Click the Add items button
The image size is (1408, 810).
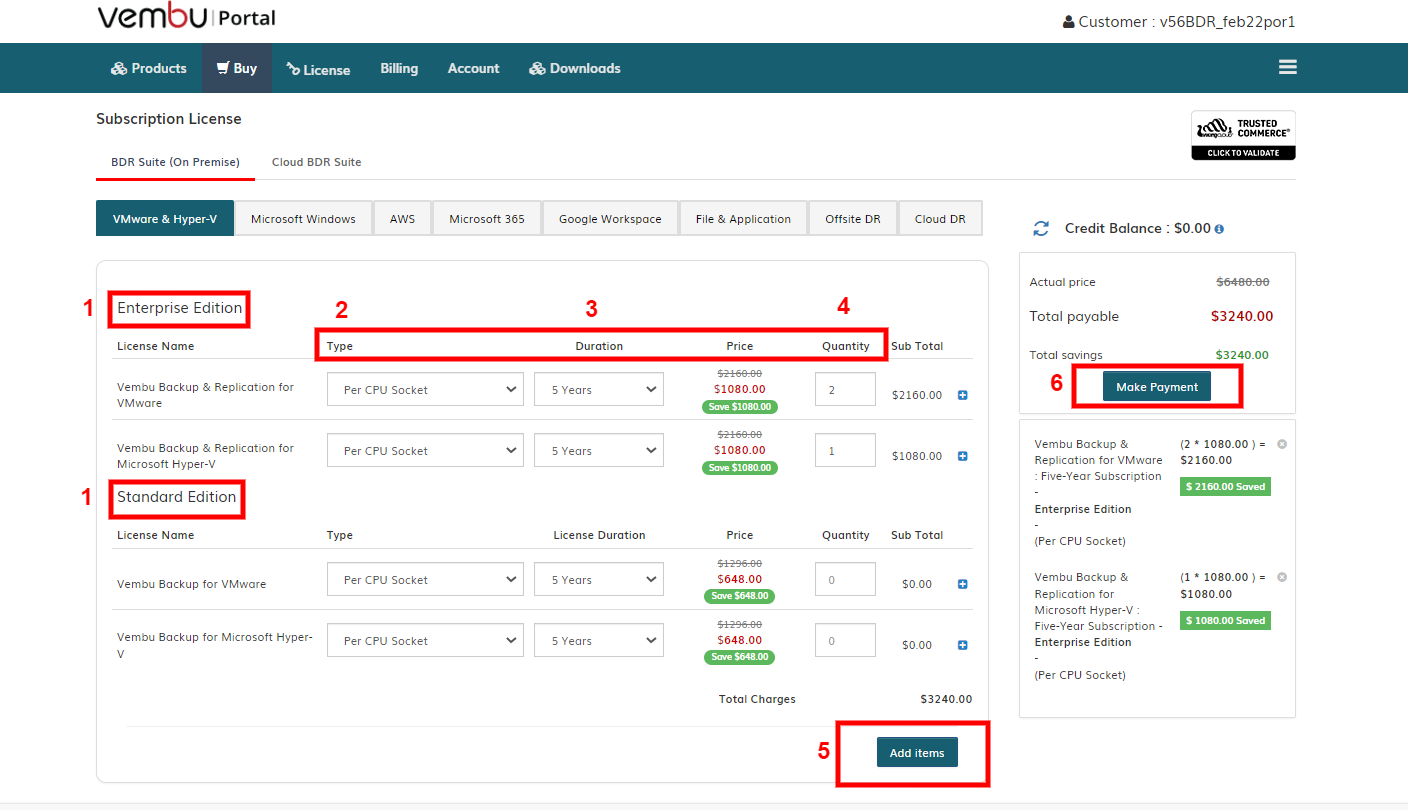click(917, 753)
